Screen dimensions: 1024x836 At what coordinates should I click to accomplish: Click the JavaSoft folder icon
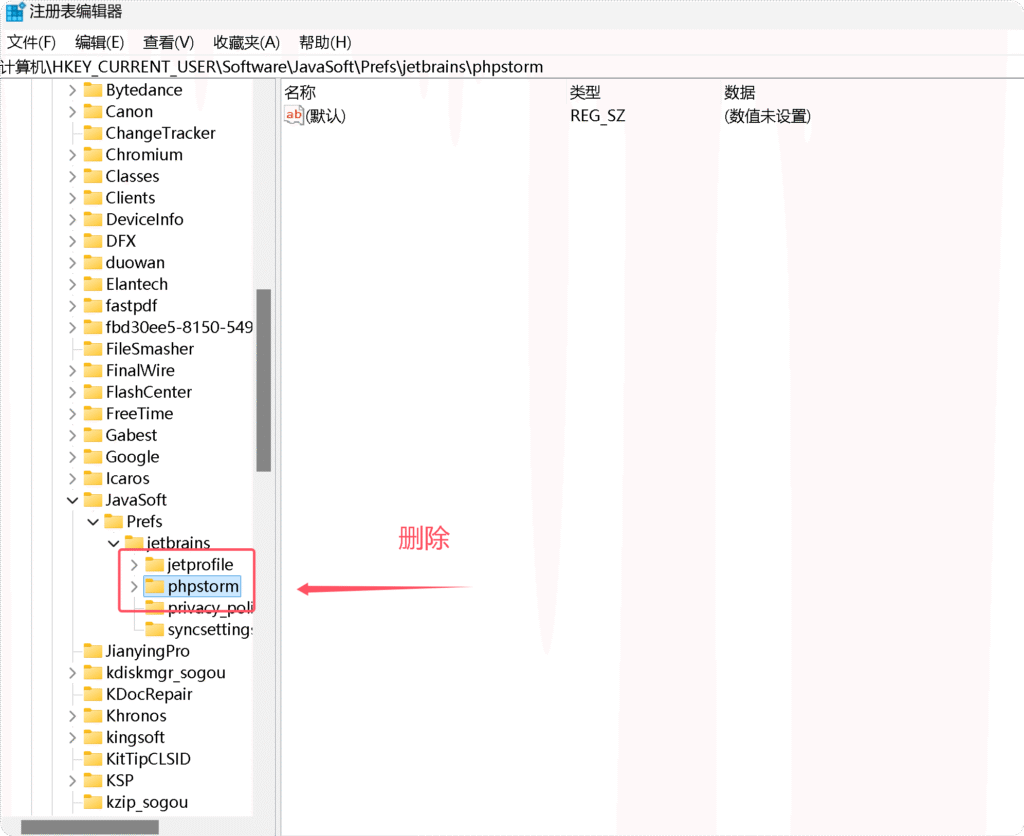[93, 499]
